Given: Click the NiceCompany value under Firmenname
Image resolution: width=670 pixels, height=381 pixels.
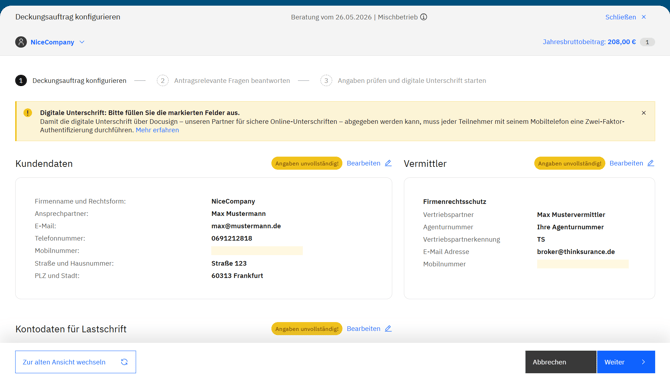Looking at the screenshot, I should pos(233,201).
